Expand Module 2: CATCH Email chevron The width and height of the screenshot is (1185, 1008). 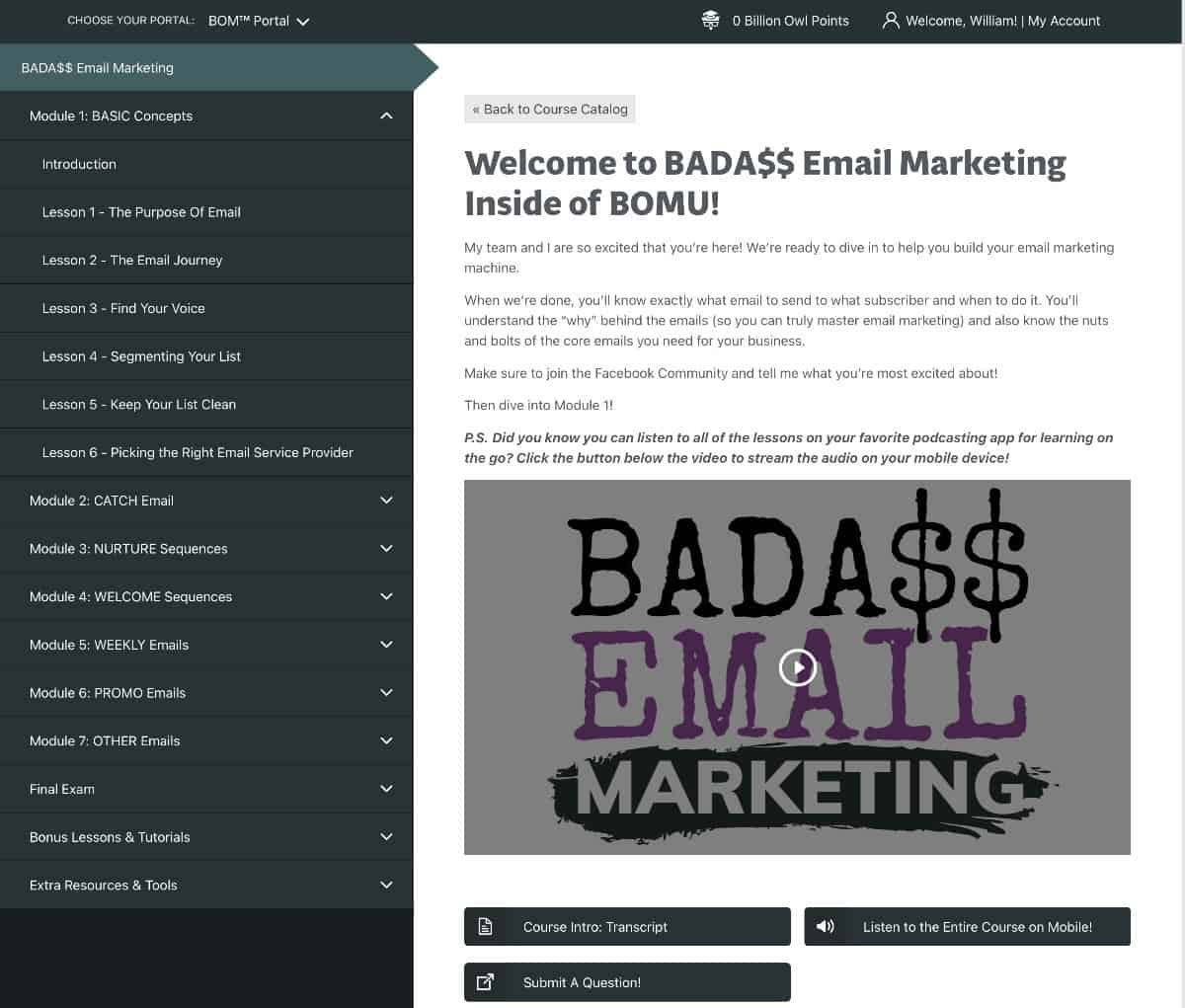386,501
